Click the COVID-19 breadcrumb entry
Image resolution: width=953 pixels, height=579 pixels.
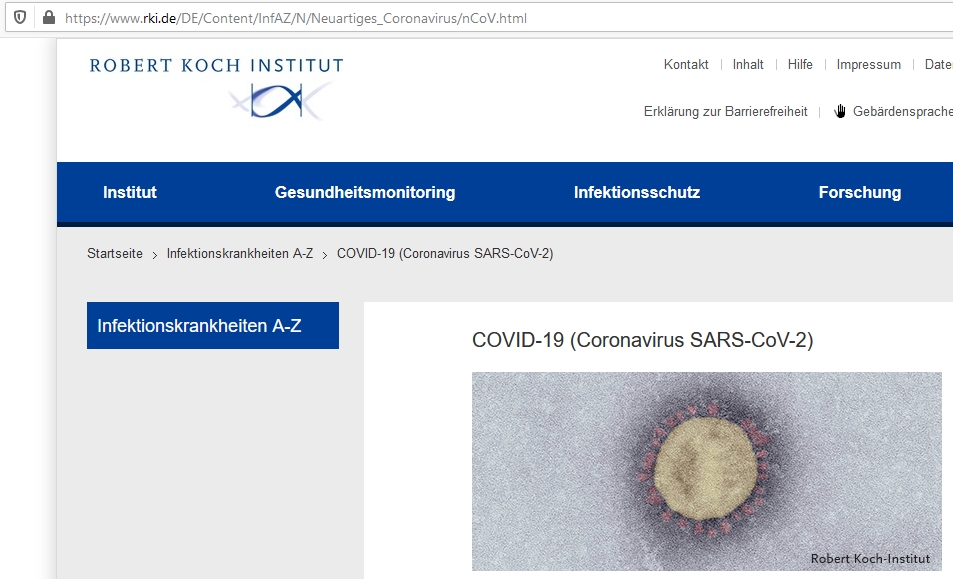pos(445,253)
